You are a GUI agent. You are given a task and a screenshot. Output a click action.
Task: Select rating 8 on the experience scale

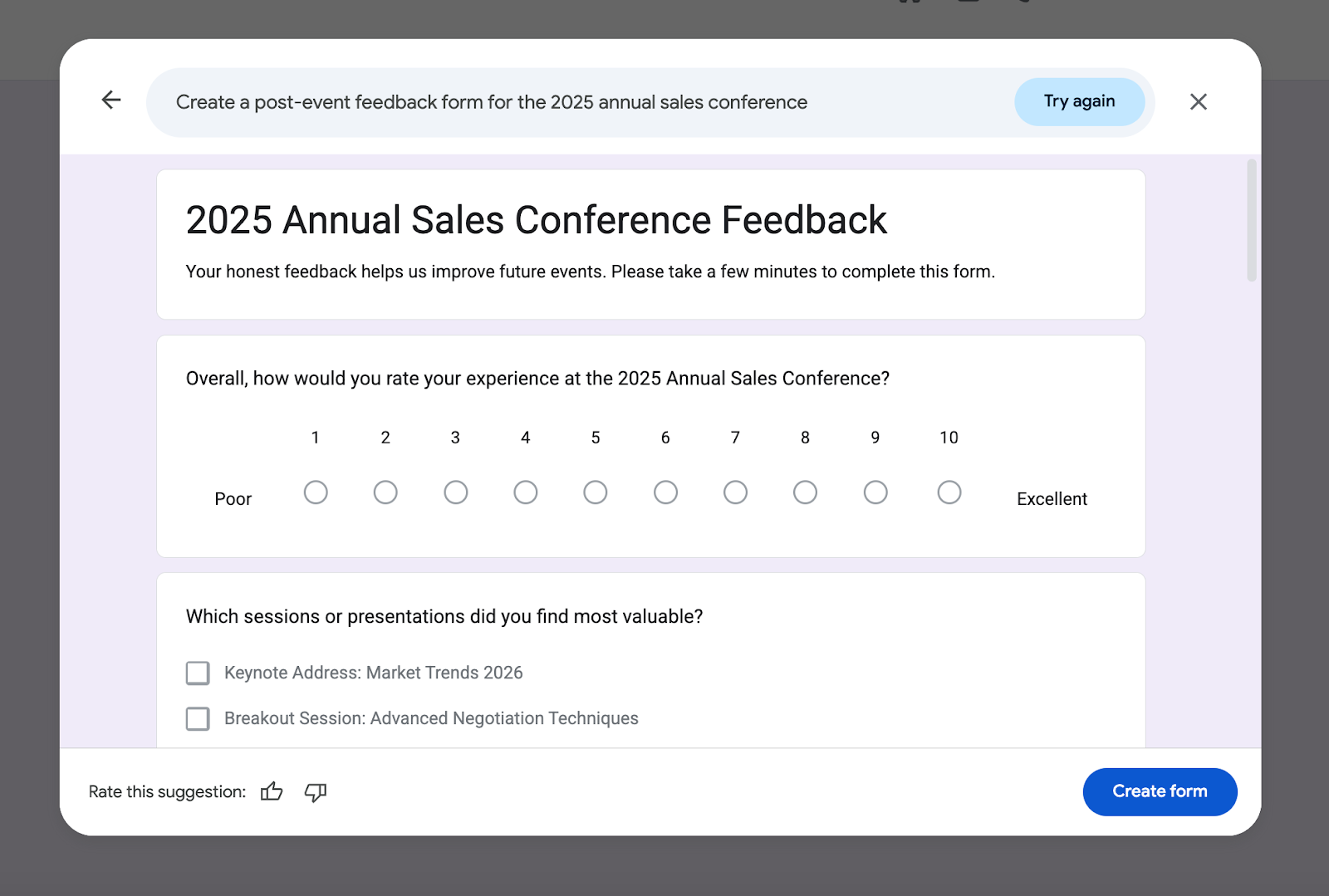[805, 492]
